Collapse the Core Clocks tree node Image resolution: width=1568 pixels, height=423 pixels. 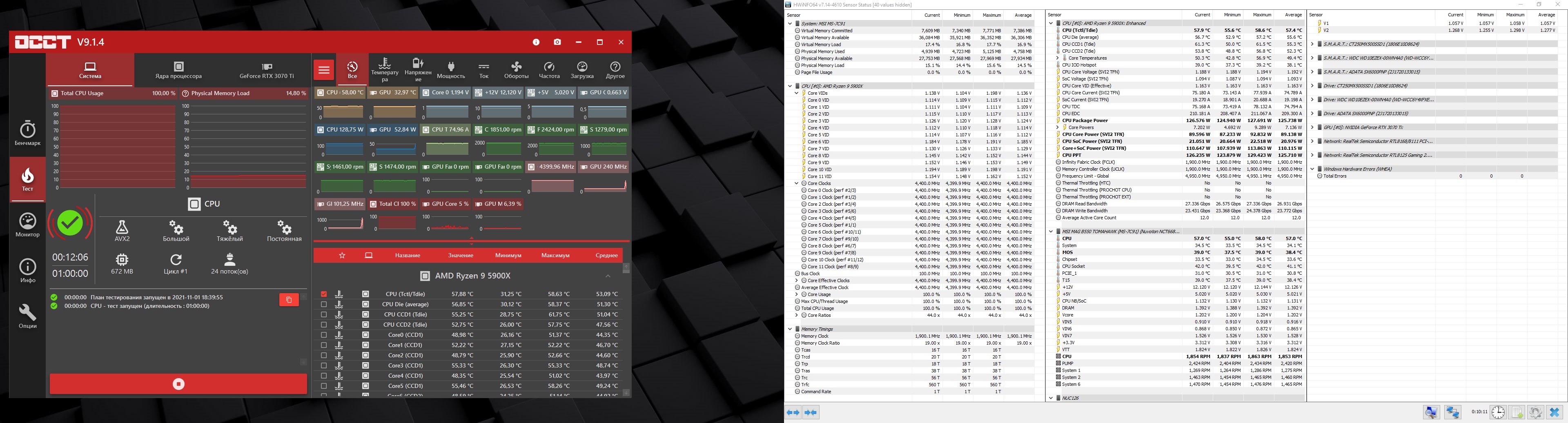(x=797, y=183)
